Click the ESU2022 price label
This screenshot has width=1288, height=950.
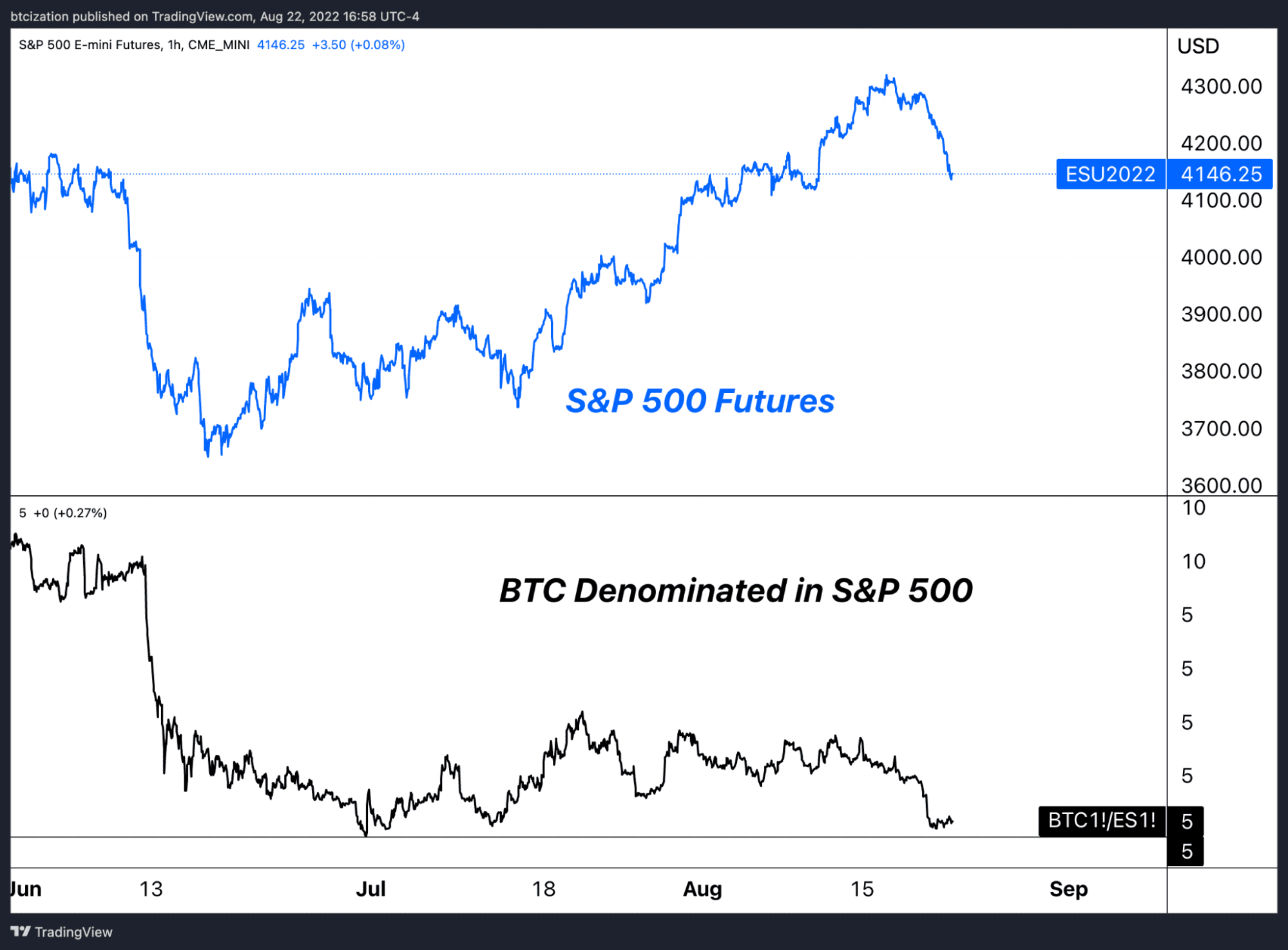pos(1111,174)
